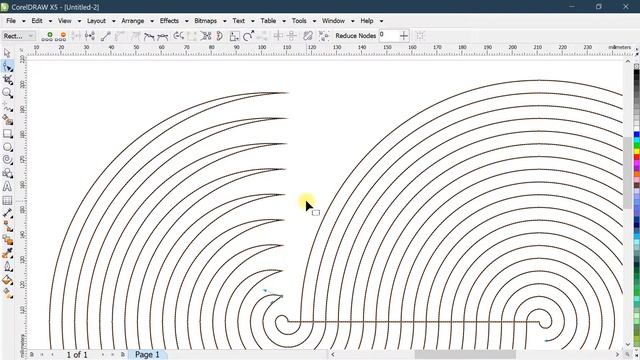Click the Reduce Nodes plus slider button
This screenshot has height=360, width=640.
point(404,36)
